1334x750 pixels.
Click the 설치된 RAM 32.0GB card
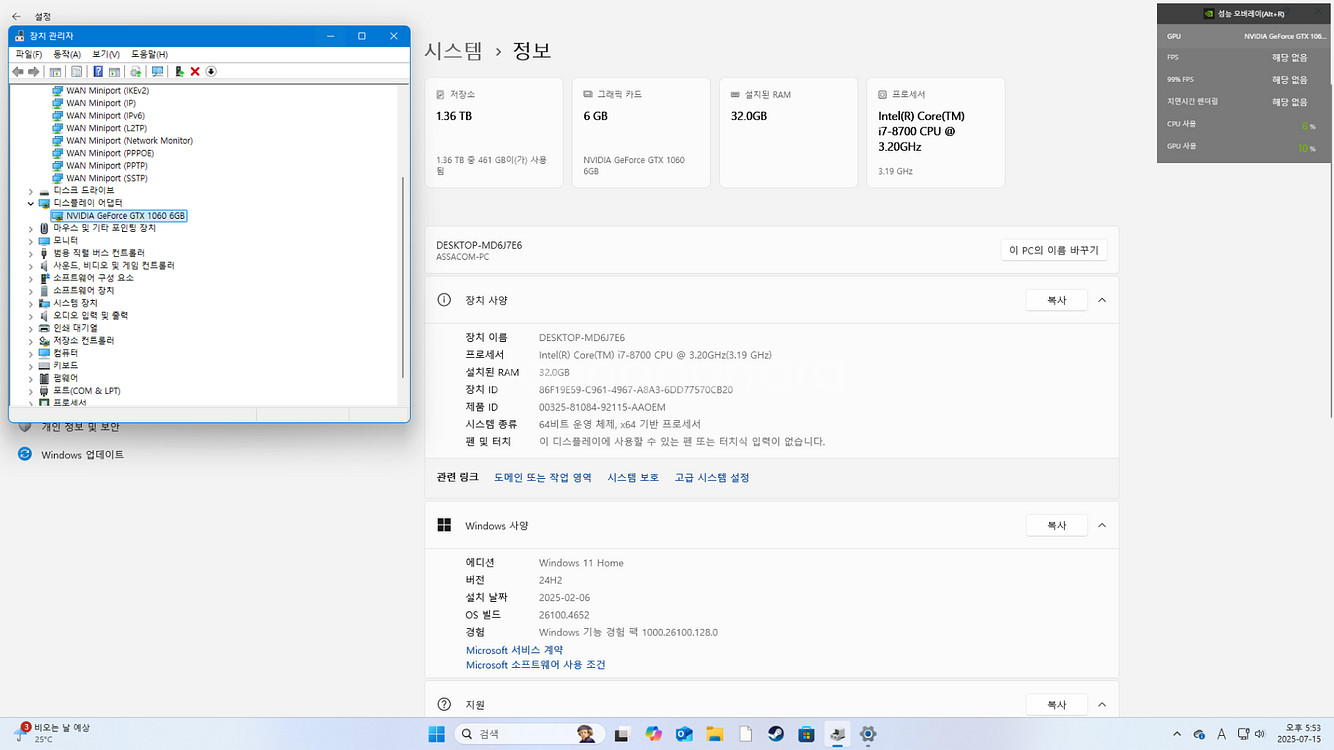[x=788, y=132]
